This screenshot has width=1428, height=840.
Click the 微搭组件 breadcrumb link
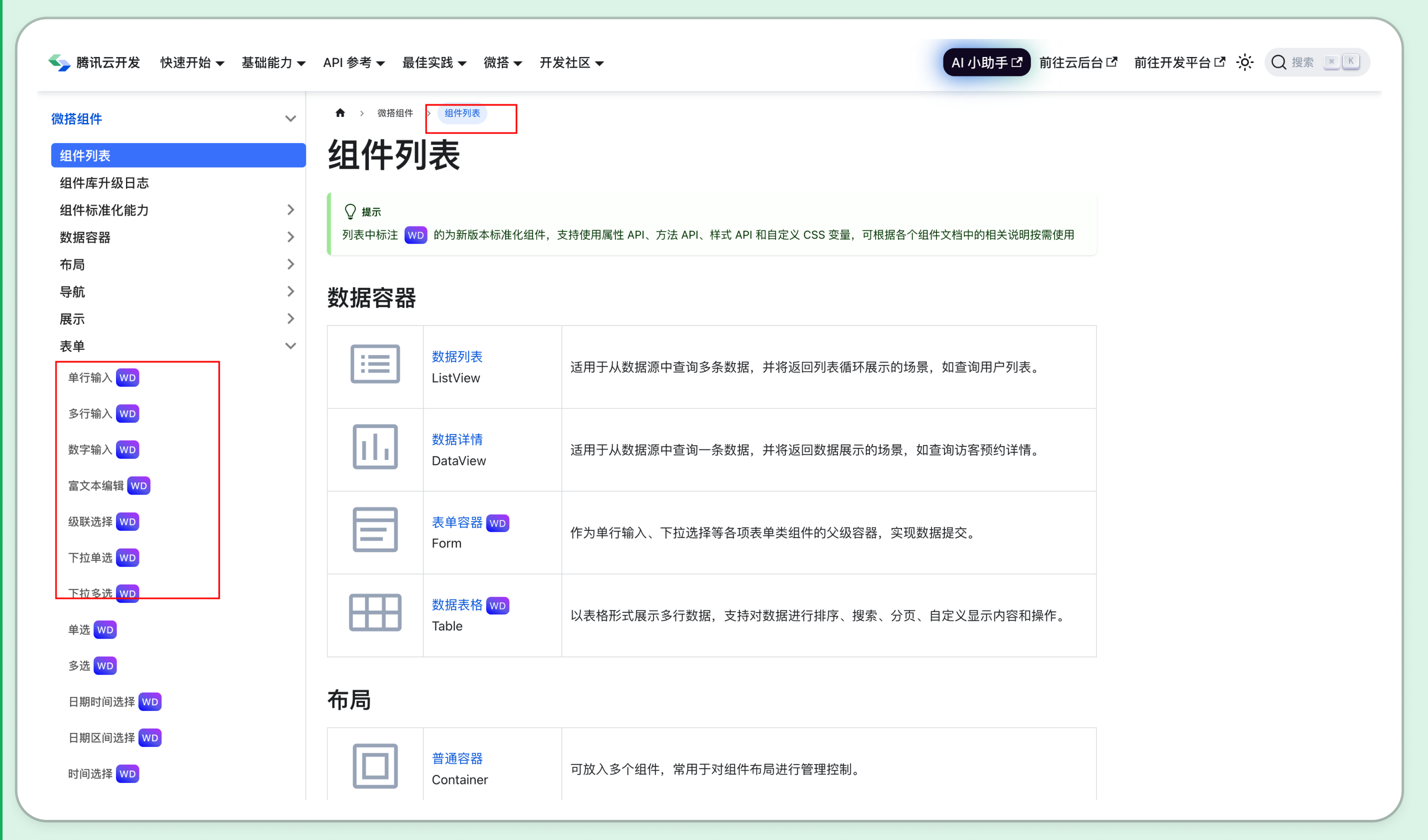click(x=395, y=113)
